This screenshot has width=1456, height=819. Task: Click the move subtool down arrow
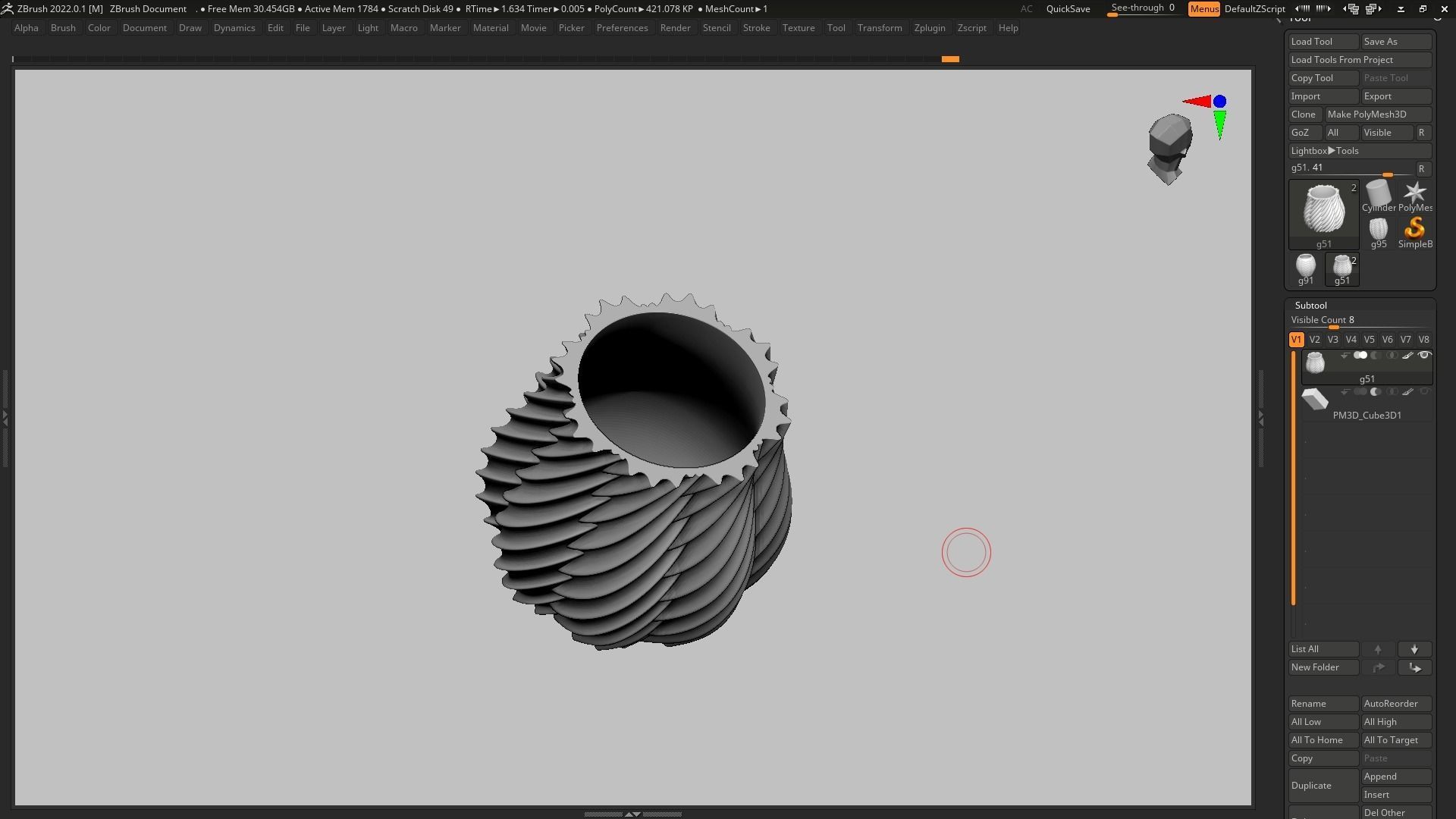tap(1414, 649)
